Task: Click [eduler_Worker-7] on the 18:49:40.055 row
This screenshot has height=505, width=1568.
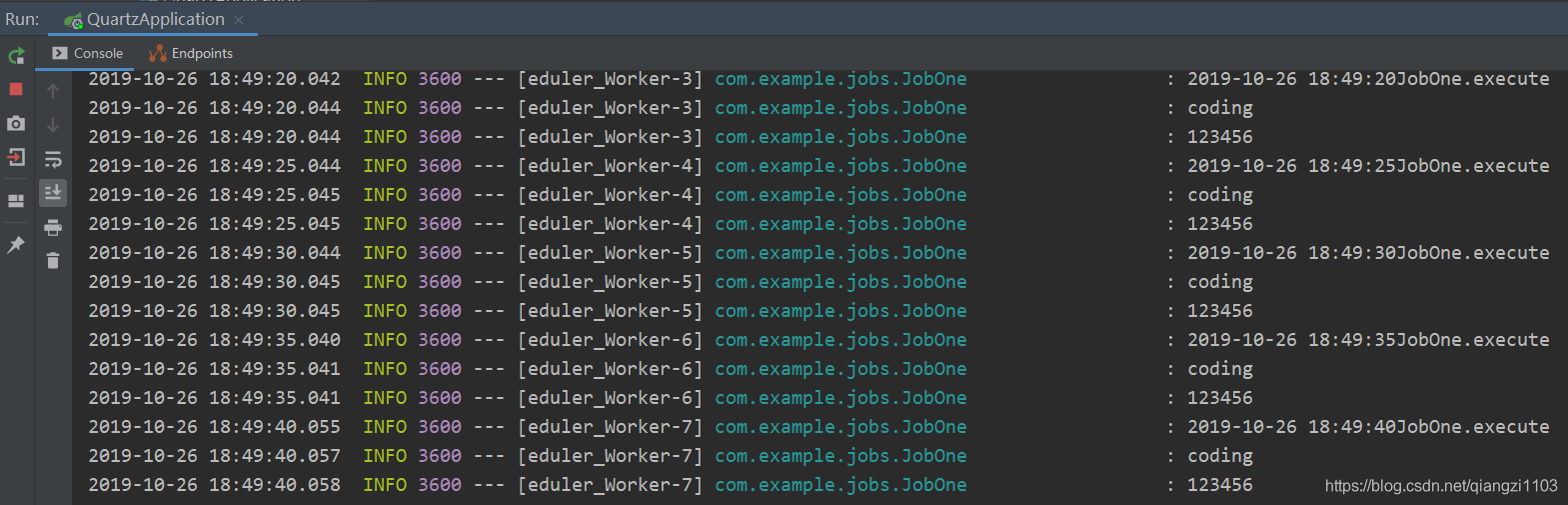Action: pos(610,426)
